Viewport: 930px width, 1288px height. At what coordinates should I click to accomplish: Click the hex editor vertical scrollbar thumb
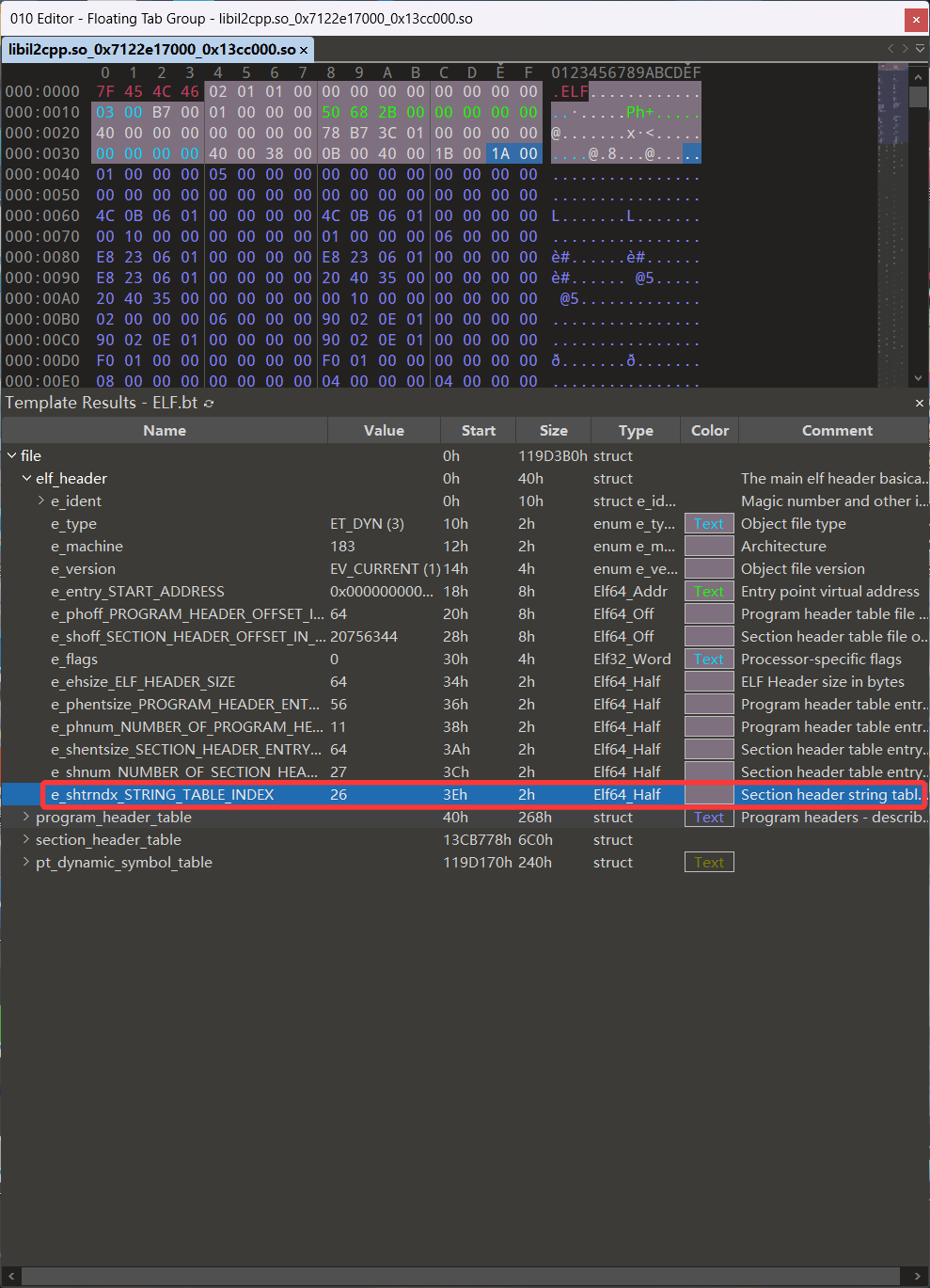pos(919,96)
